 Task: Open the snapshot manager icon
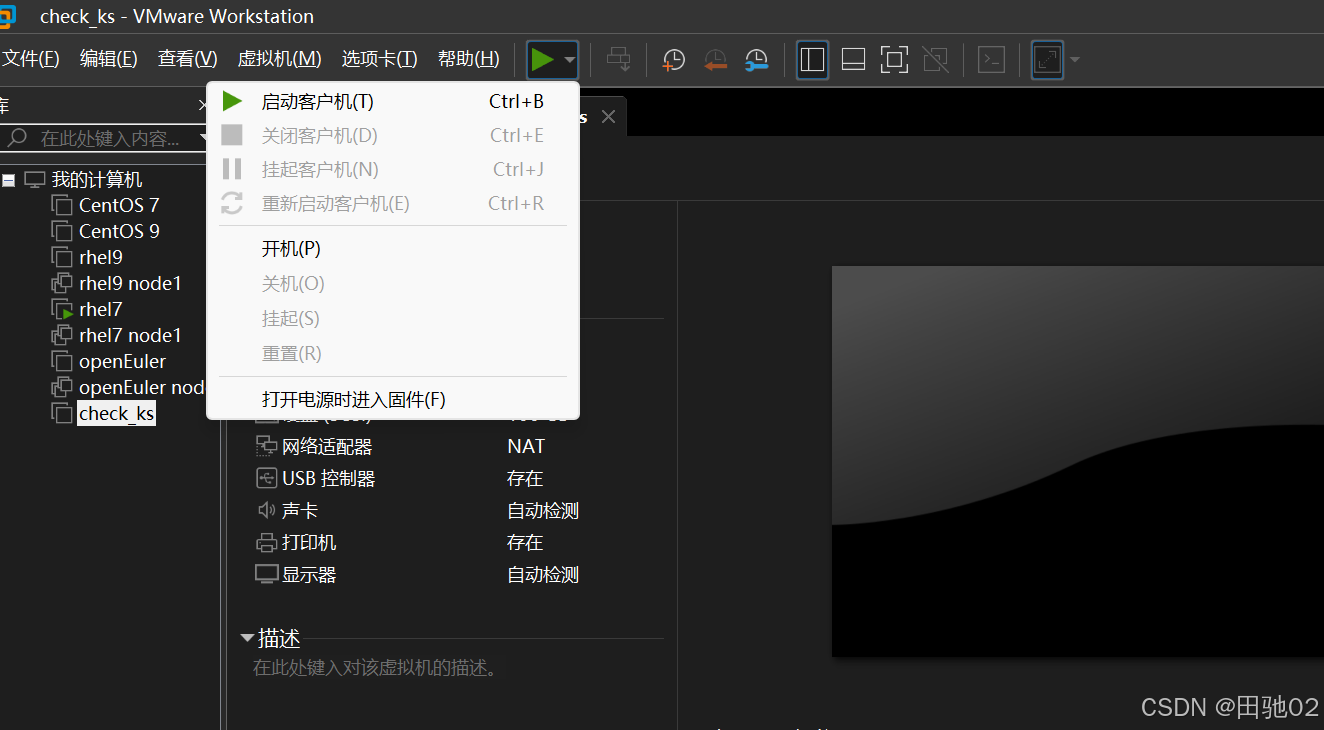point(757,60)
